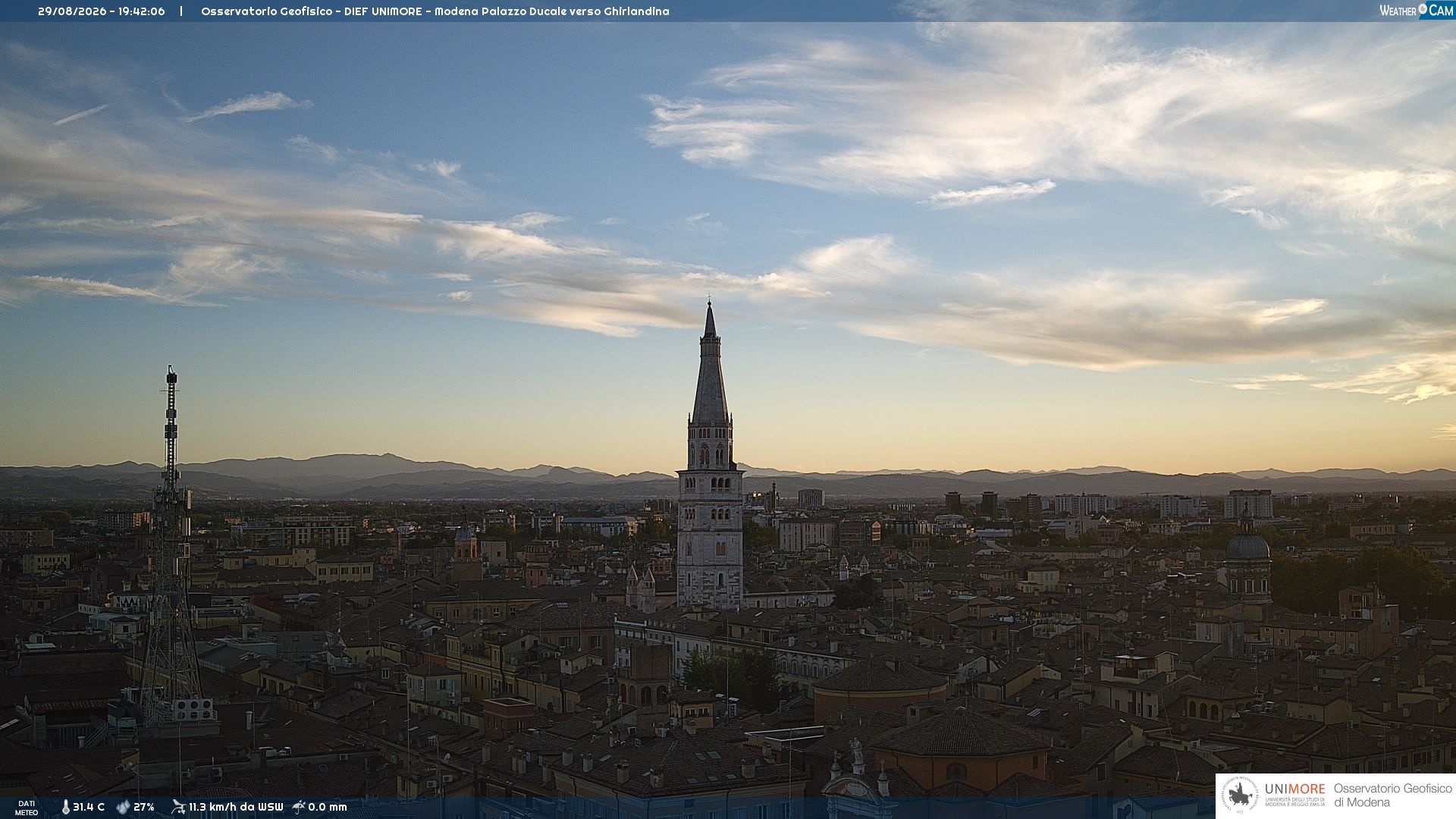Click the 29/08/2026 date and time stamp
The image size is (1456, 819).
tap(102, 11)
